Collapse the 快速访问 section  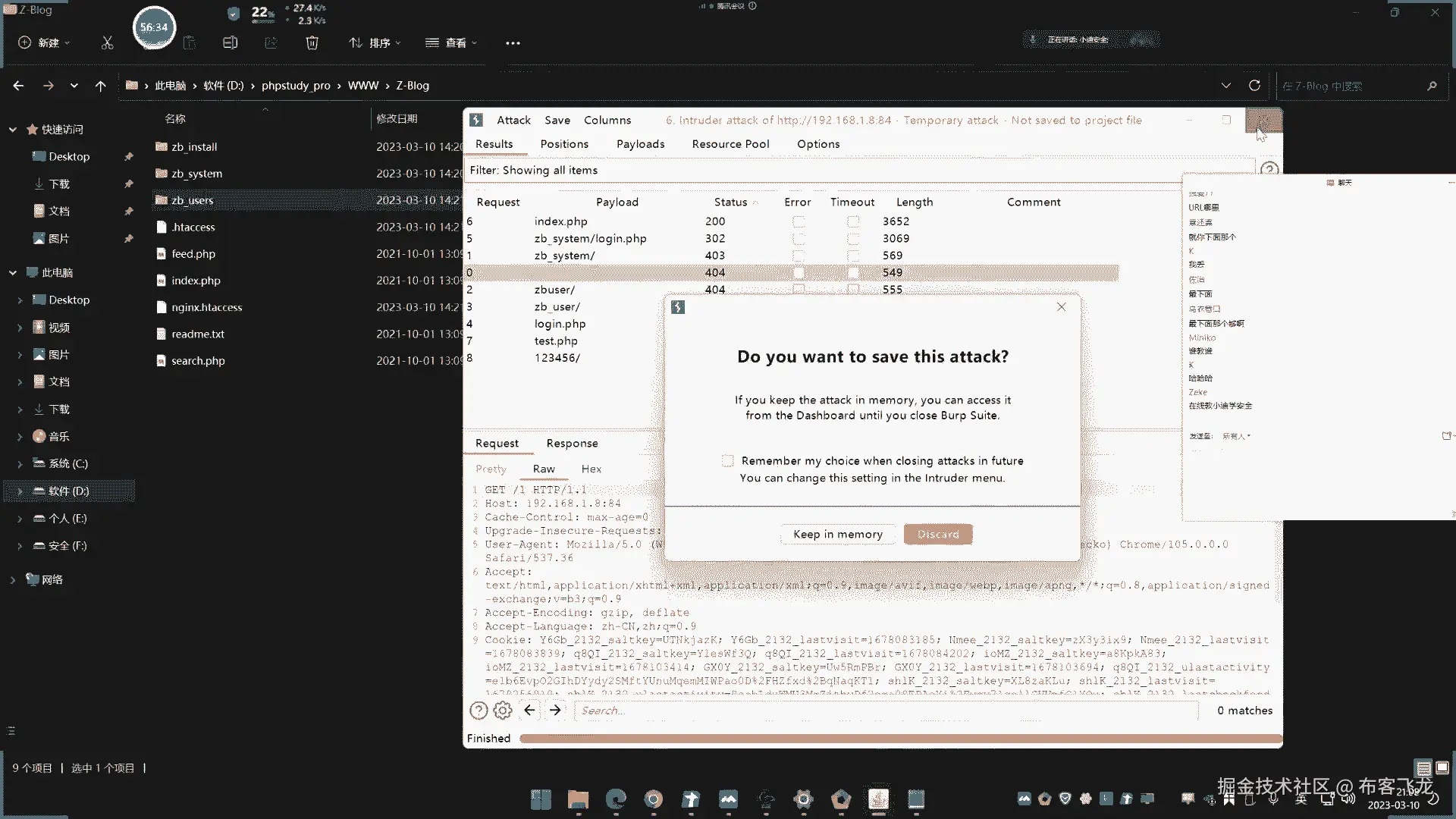click(x=13, y=130)
